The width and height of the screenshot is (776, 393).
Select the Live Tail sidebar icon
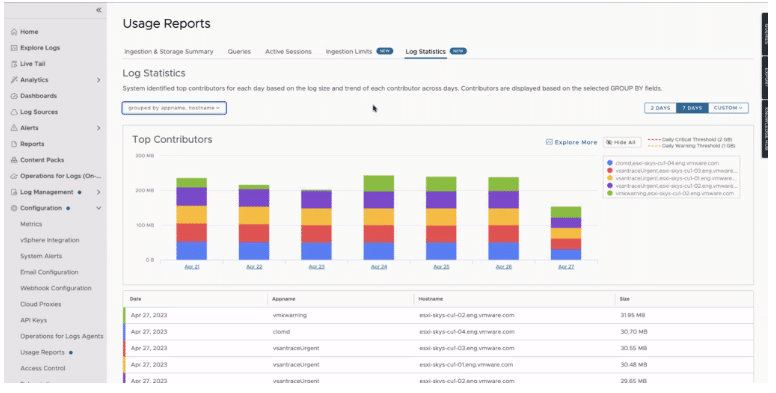pos(14,64)
